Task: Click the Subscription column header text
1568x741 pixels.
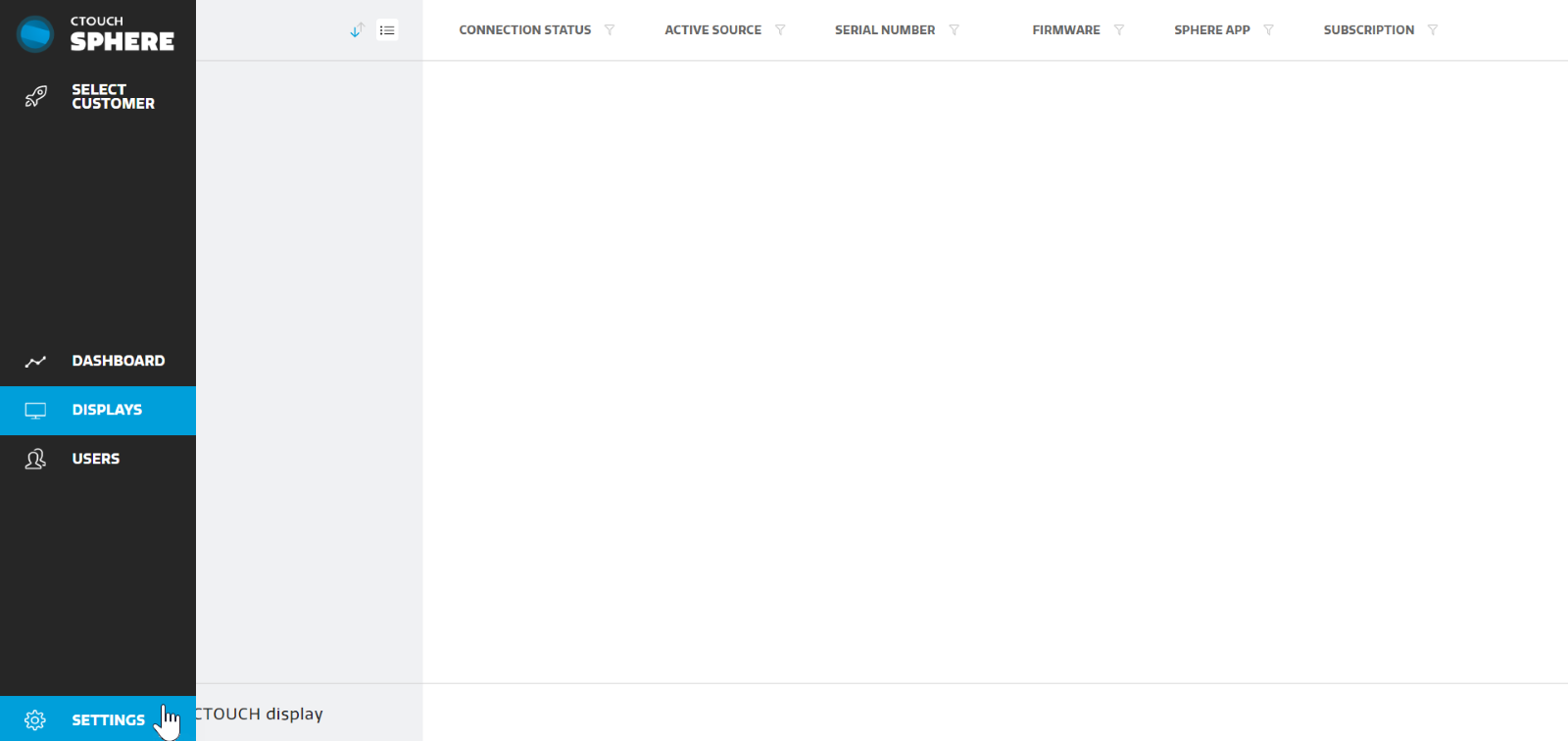Action: point(1368,30)
